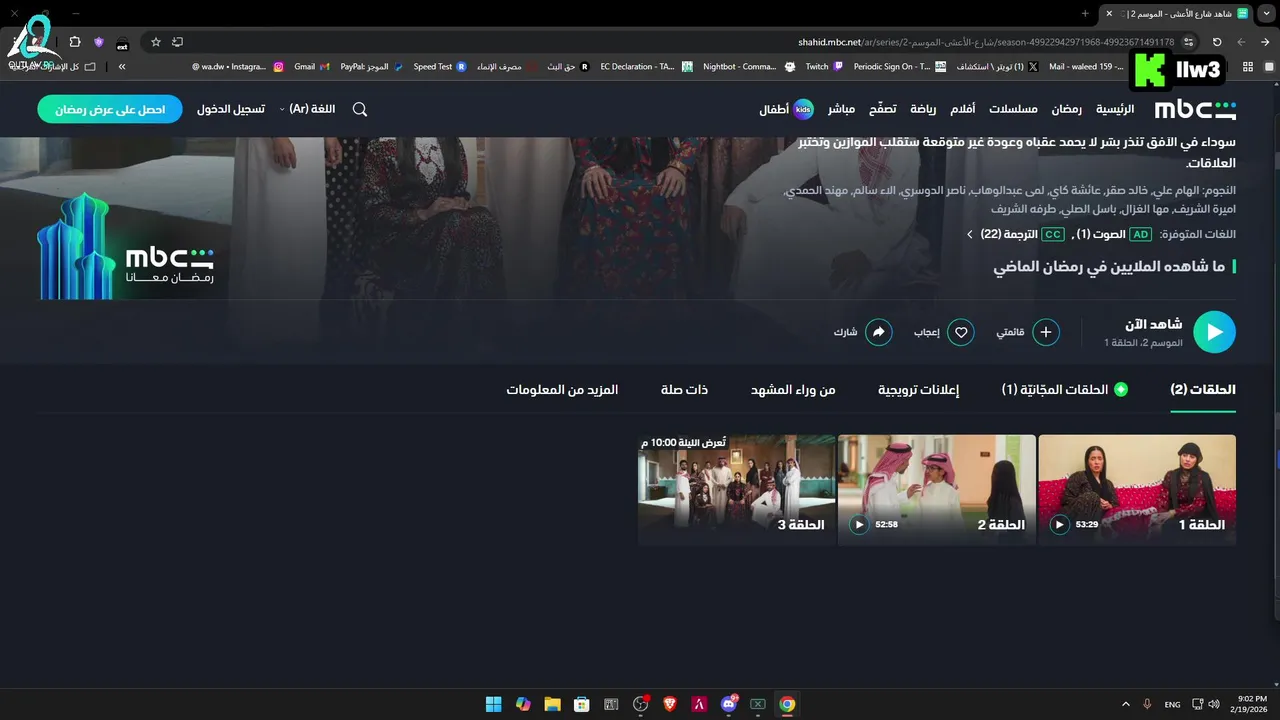
Task: Open Discord from the taskbar
Action: pyautogui.click(x=729, y=704)
